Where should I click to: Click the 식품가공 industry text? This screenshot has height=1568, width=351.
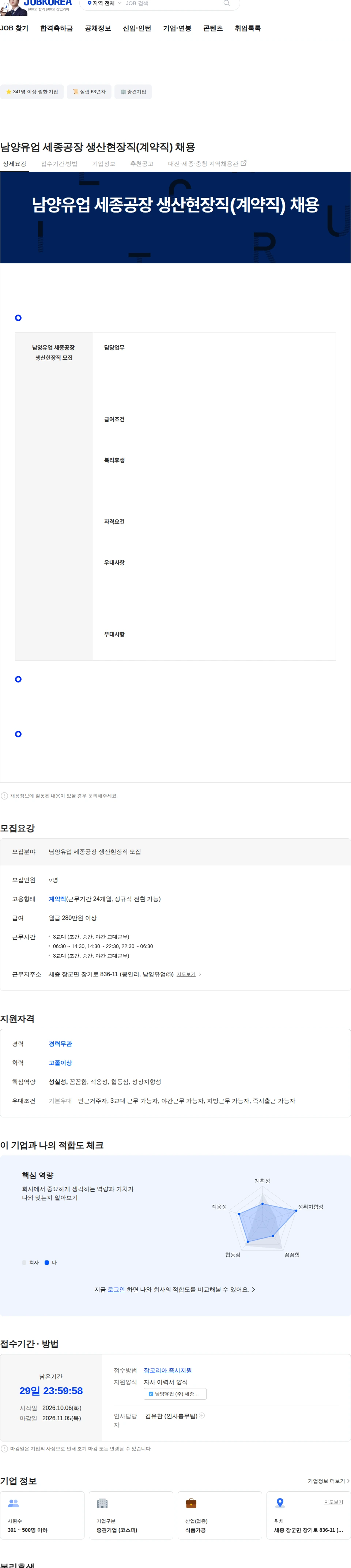(195, 1530)
